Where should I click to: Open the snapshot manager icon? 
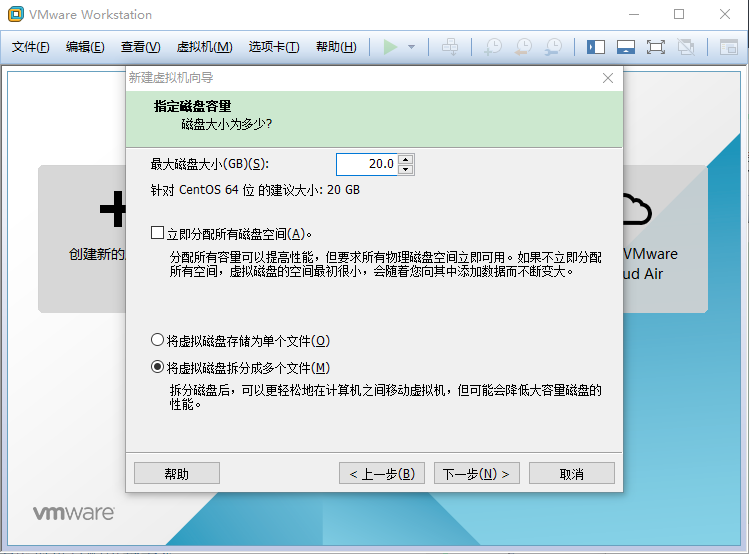554,47
